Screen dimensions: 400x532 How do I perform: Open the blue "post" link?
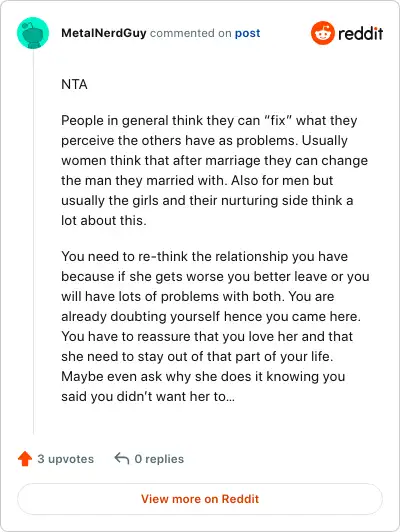click(248, 33)
